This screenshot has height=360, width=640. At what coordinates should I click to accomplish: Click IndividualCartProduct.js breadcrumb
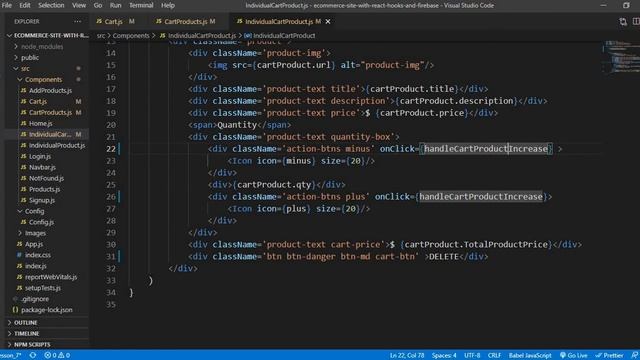[x=202, y=36]
